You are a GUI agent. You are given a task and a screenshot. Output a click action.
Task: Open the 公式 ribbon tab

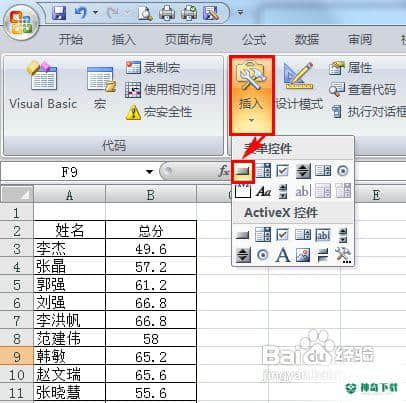click(x=254, y=40)
